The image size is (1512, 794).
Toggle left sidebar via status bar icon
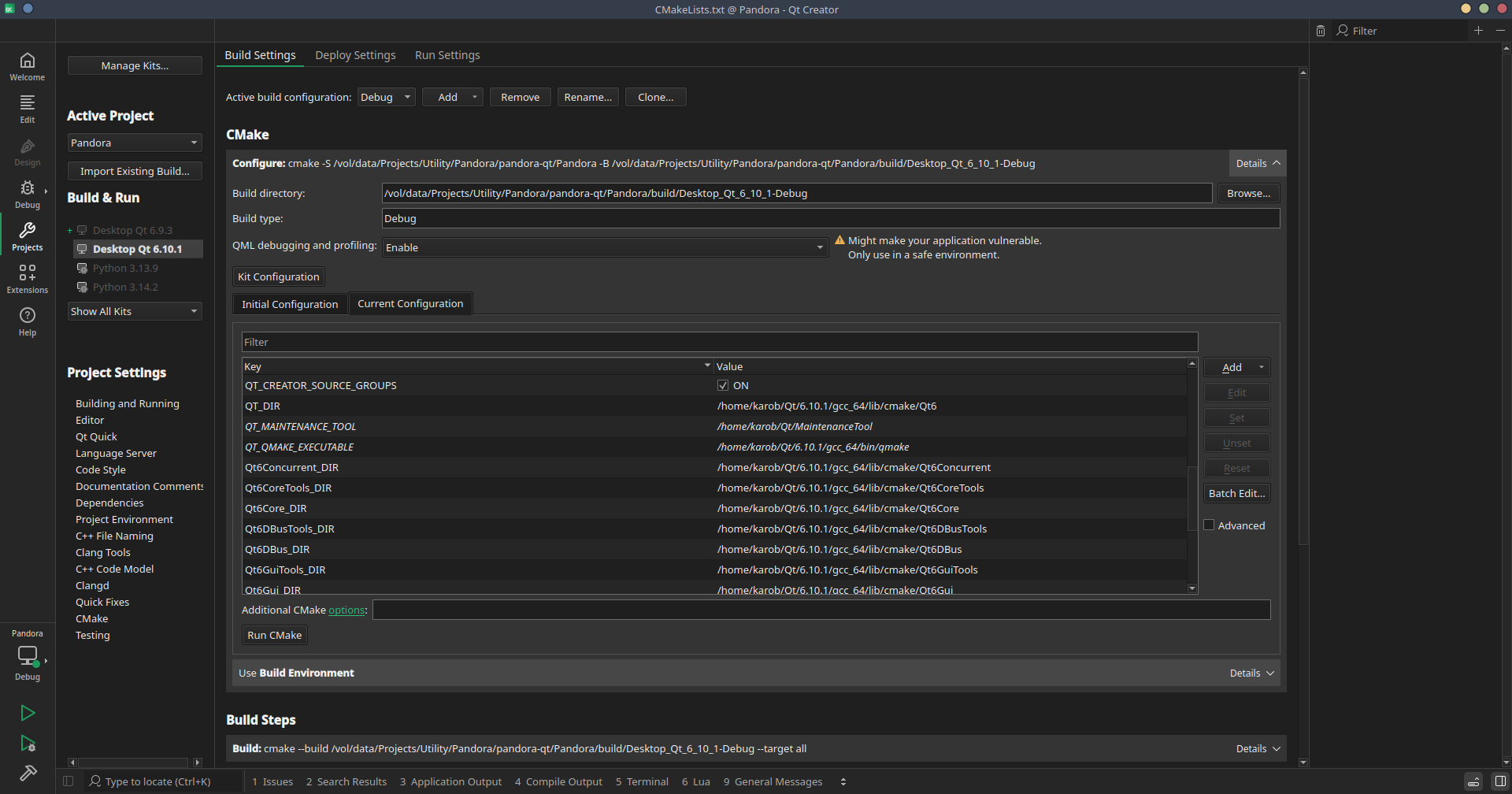click(69, 781)
